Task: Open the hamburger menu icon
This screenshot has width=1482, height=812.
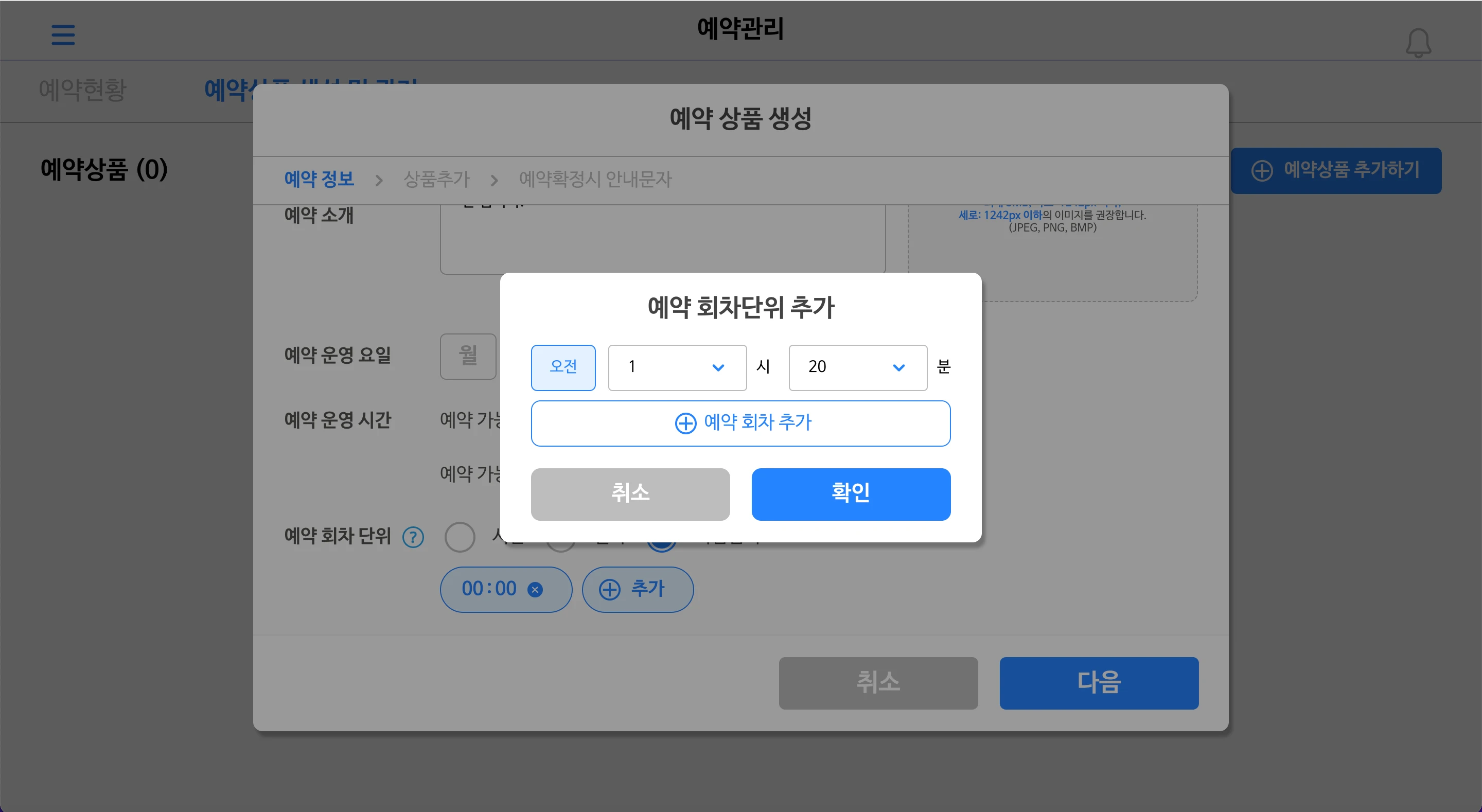Action: tap(63, 34)
